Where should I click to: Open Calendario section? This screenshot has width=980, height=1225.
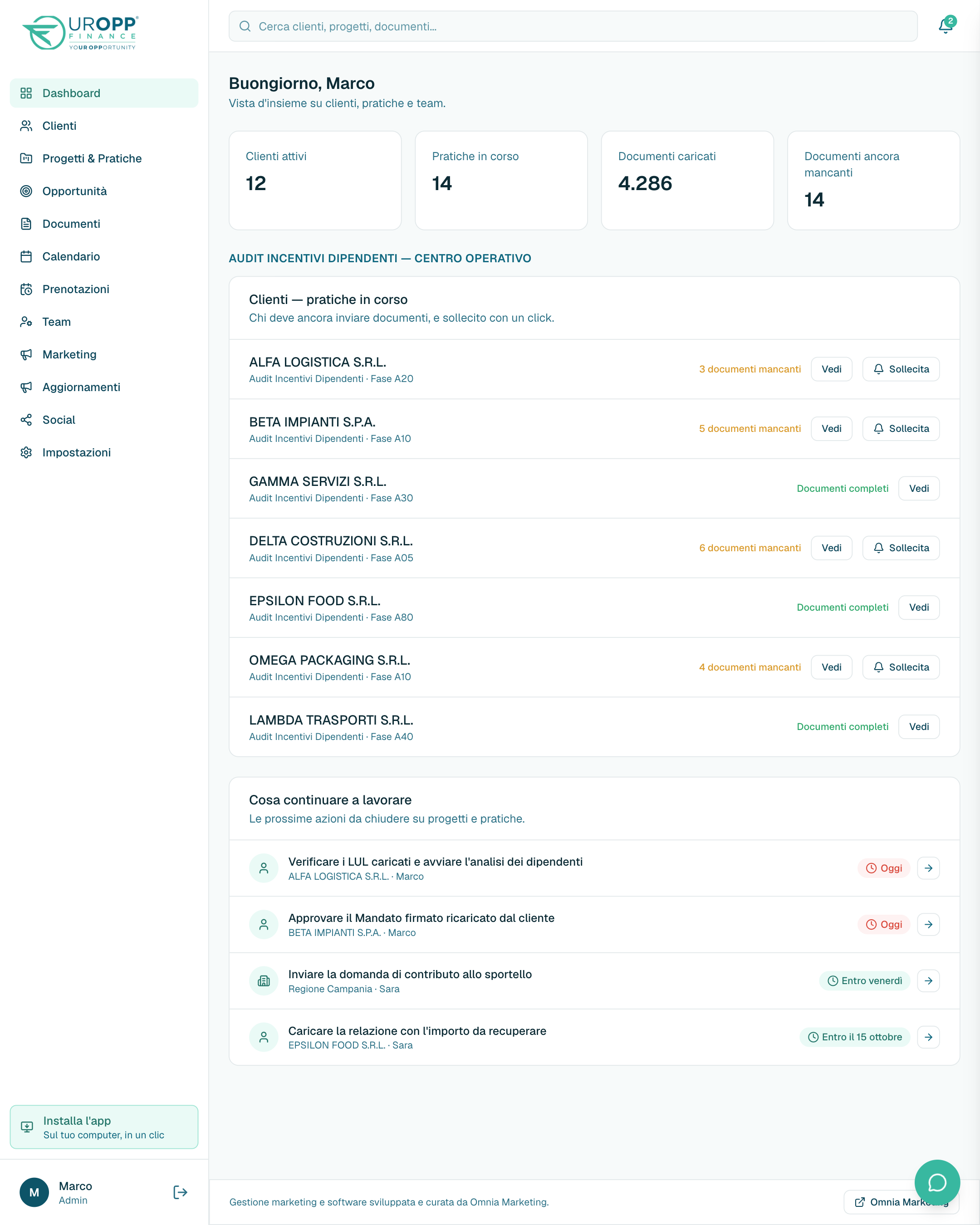(104, 256)
